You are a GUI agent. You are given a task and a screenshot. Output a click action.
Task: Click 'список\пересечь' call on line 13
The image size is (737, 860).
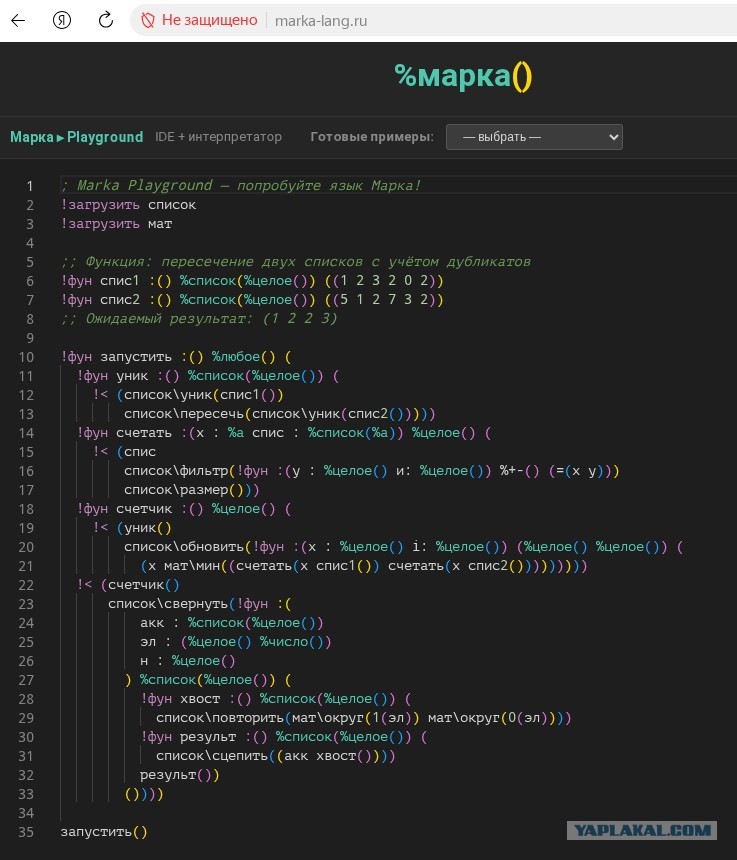tap(184, 414)
